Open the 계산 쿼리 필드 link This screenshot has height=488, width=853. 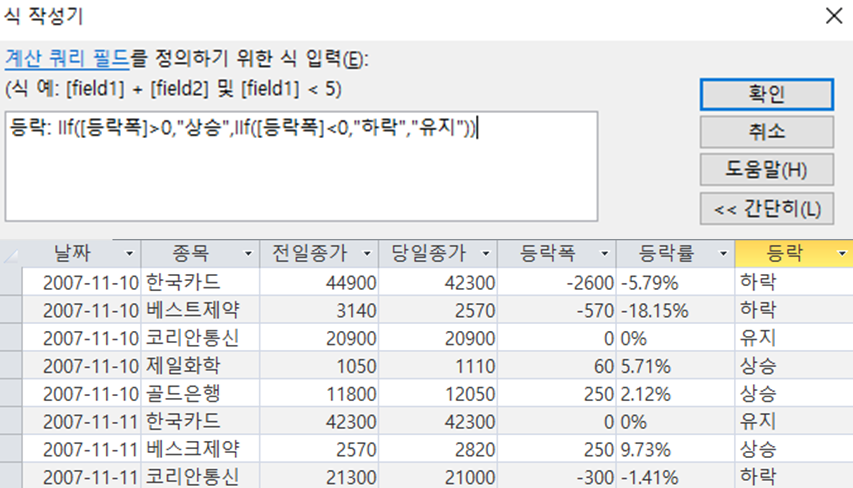click(67, 58)
